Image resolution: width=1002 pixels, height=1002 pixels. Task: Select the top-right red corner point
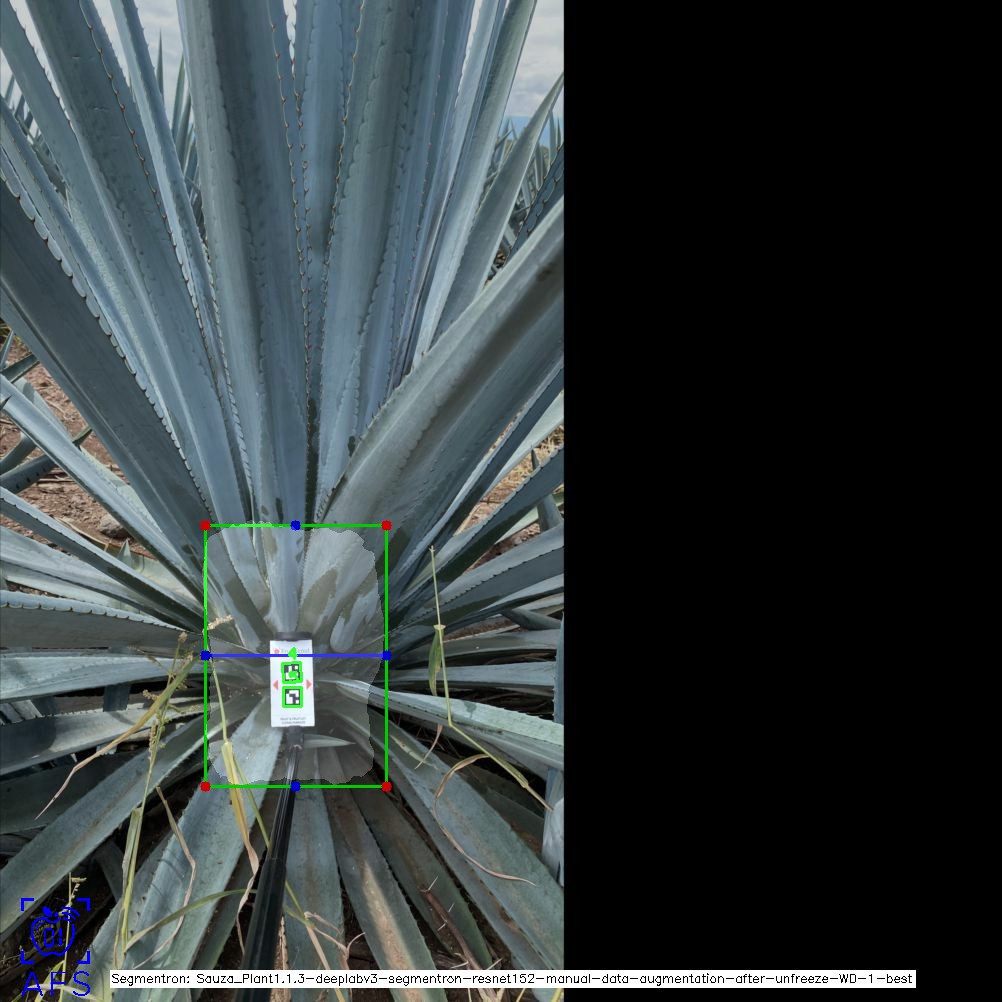click(x=386, y=525)
